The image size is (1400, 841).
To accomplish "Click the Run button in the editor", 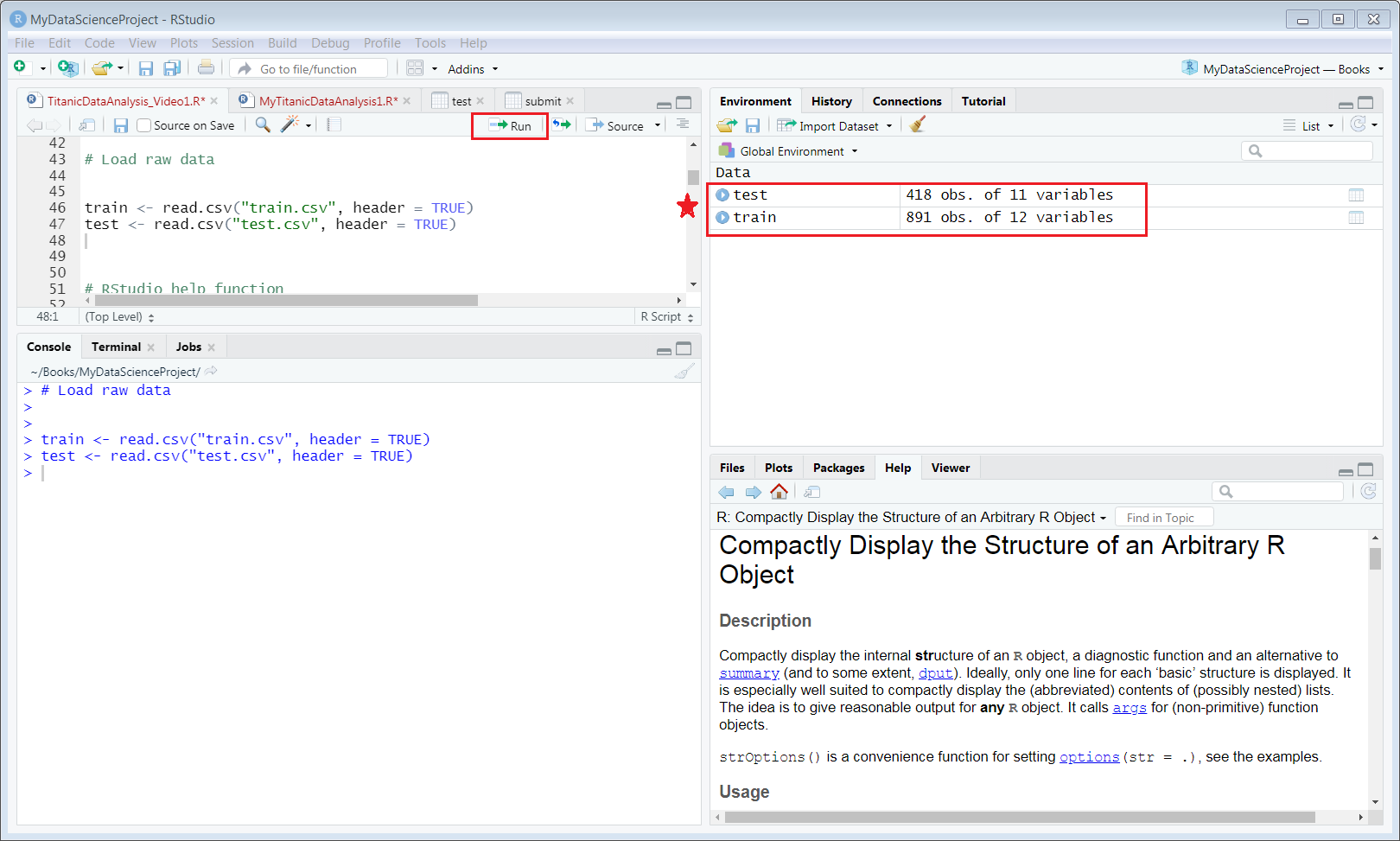I will pyautogui.click(x=510, y=125).
